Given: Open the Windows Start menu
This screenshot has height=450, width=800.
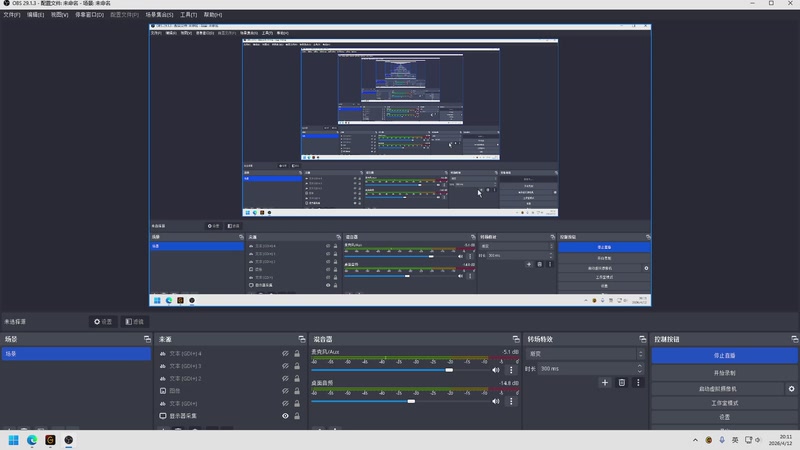Looking at the screenshot, I should tap(14, 440).
